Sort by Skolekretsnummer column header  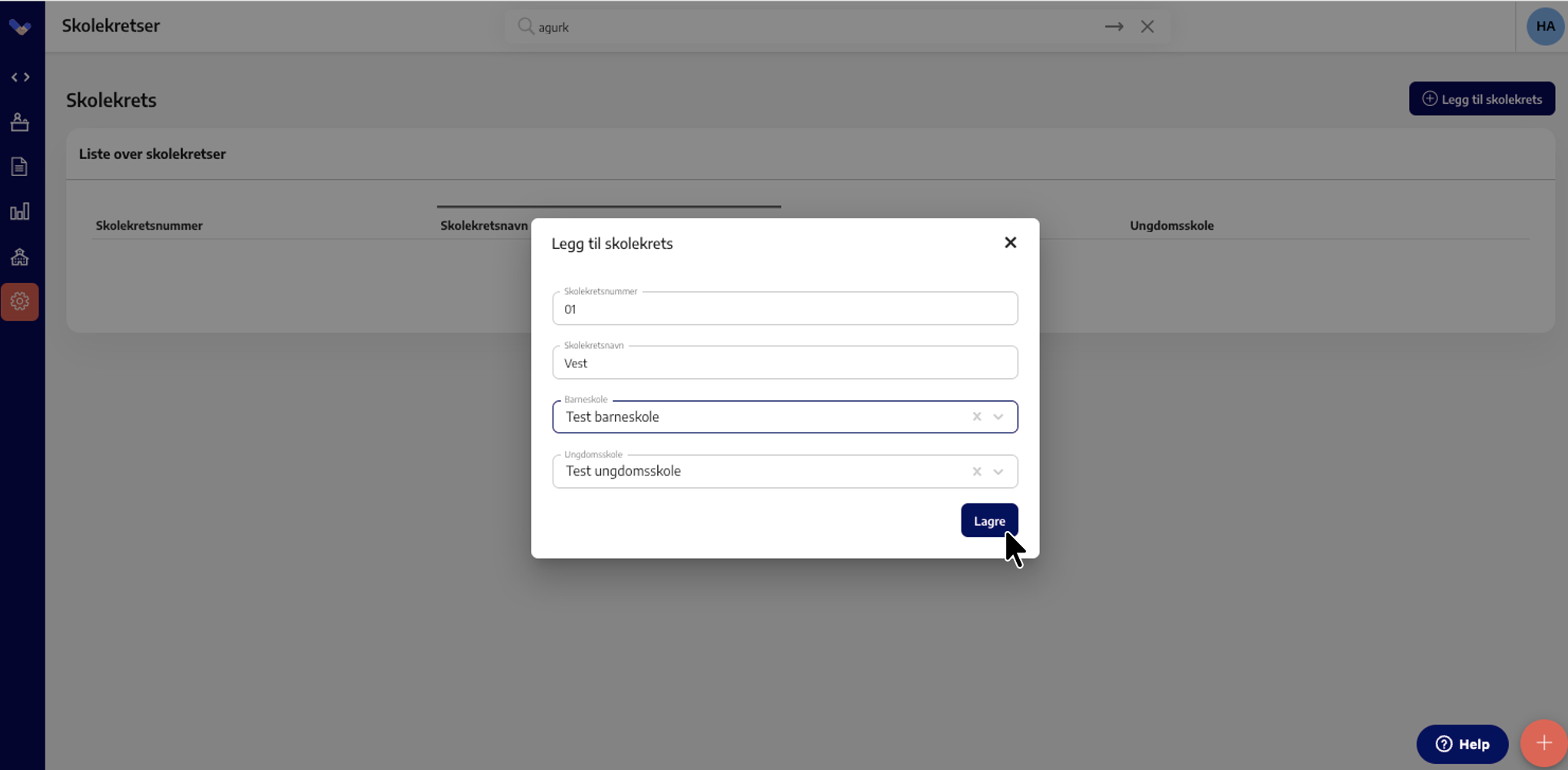pyautogui.click(x=149, y=225)
